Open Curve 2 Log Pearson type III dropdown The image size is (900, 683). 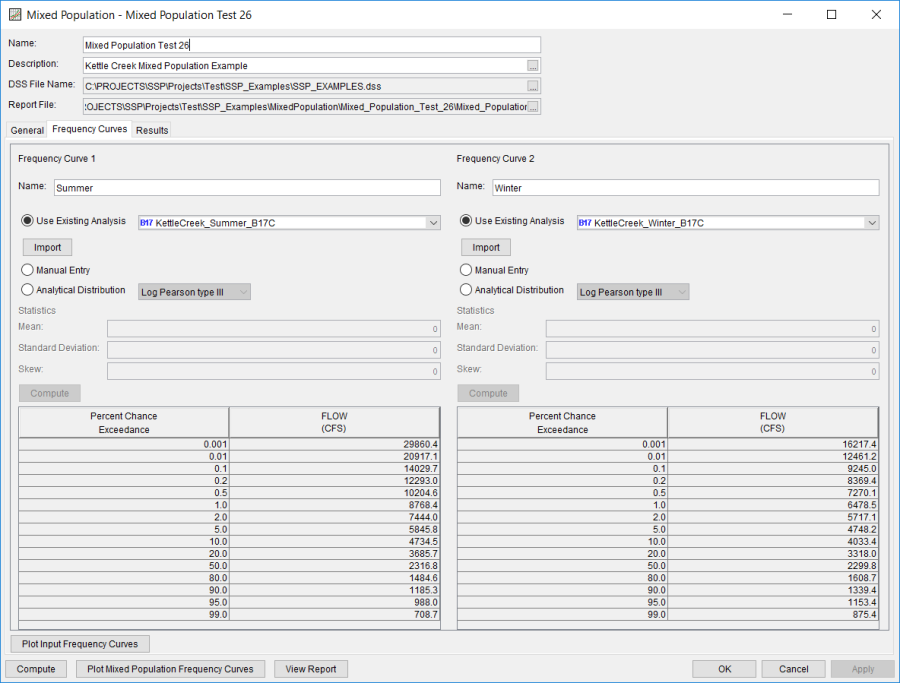click(x=633, y=292)
